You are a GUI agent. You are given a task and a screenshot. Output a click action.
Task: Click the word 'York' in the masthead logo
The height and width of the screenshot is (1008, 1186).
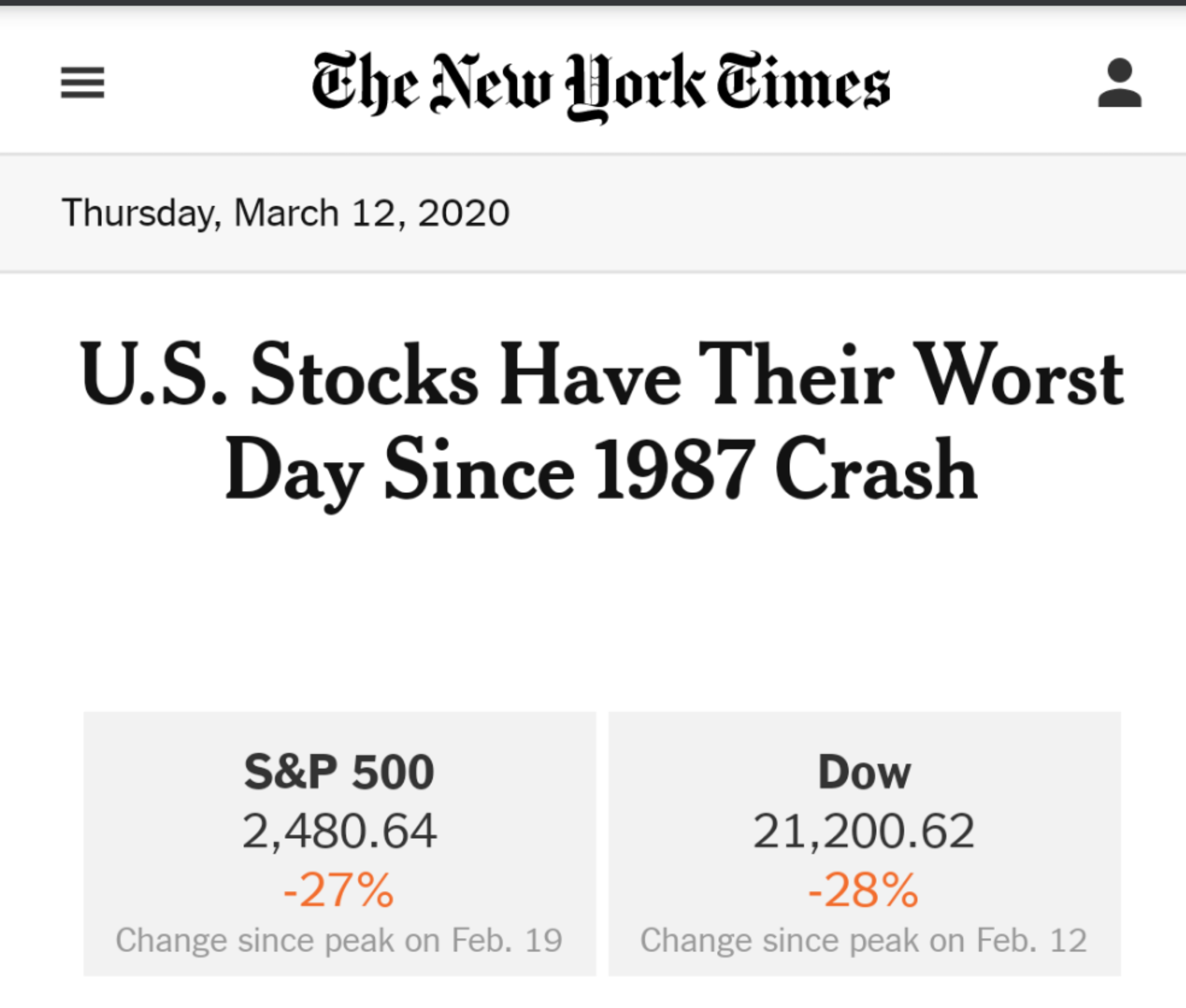(636, 88)
